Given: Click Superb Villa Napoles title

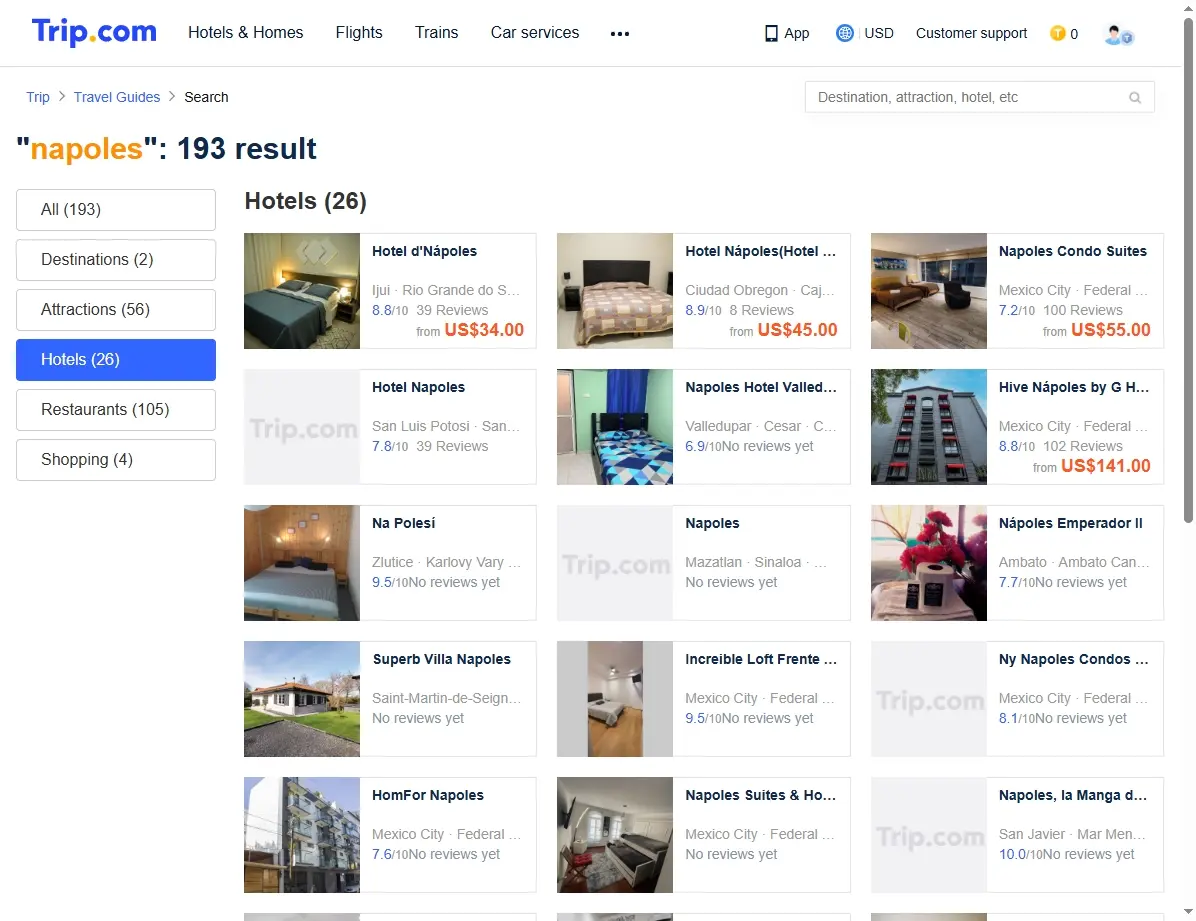Looking at the screenshot, I should [442, 659].
